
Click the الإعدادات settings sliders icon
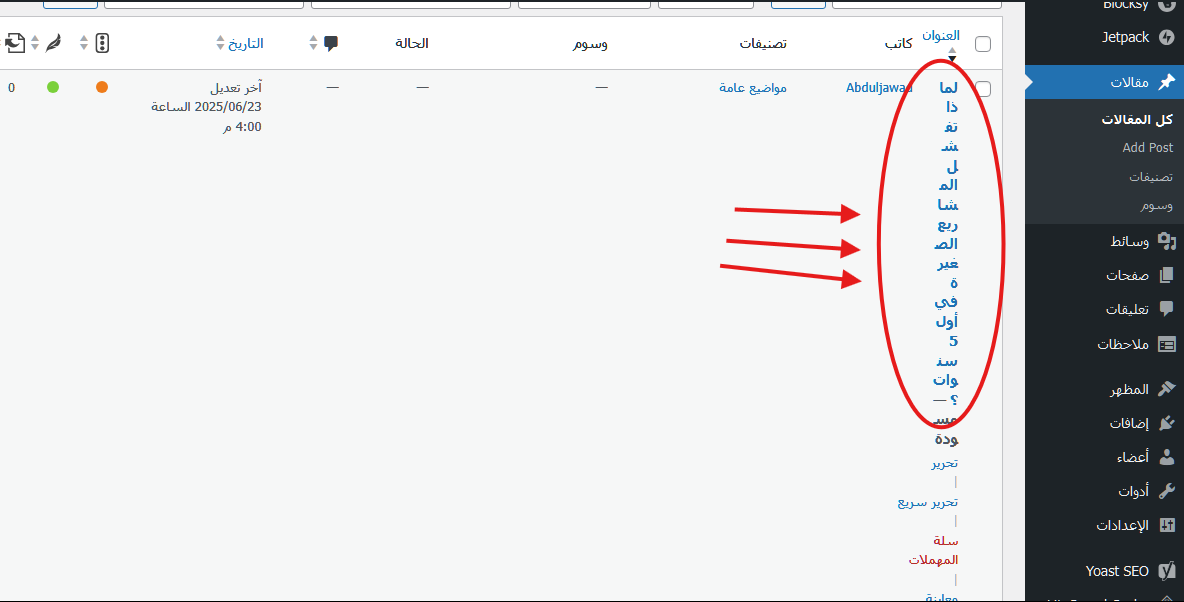1166,525
